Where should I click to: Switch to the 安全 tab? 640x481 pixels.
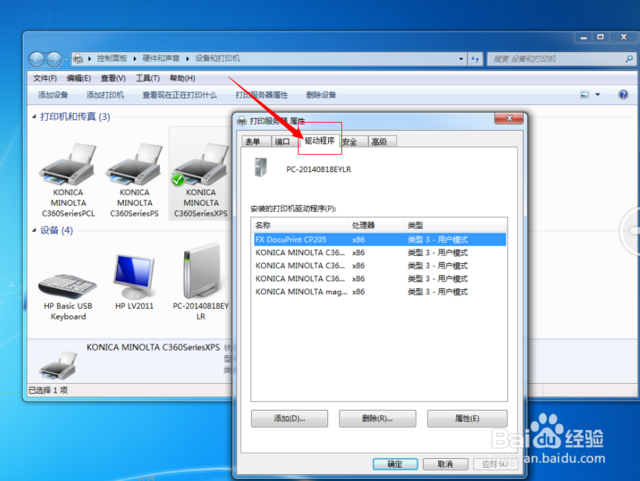(x=353, y=141)
